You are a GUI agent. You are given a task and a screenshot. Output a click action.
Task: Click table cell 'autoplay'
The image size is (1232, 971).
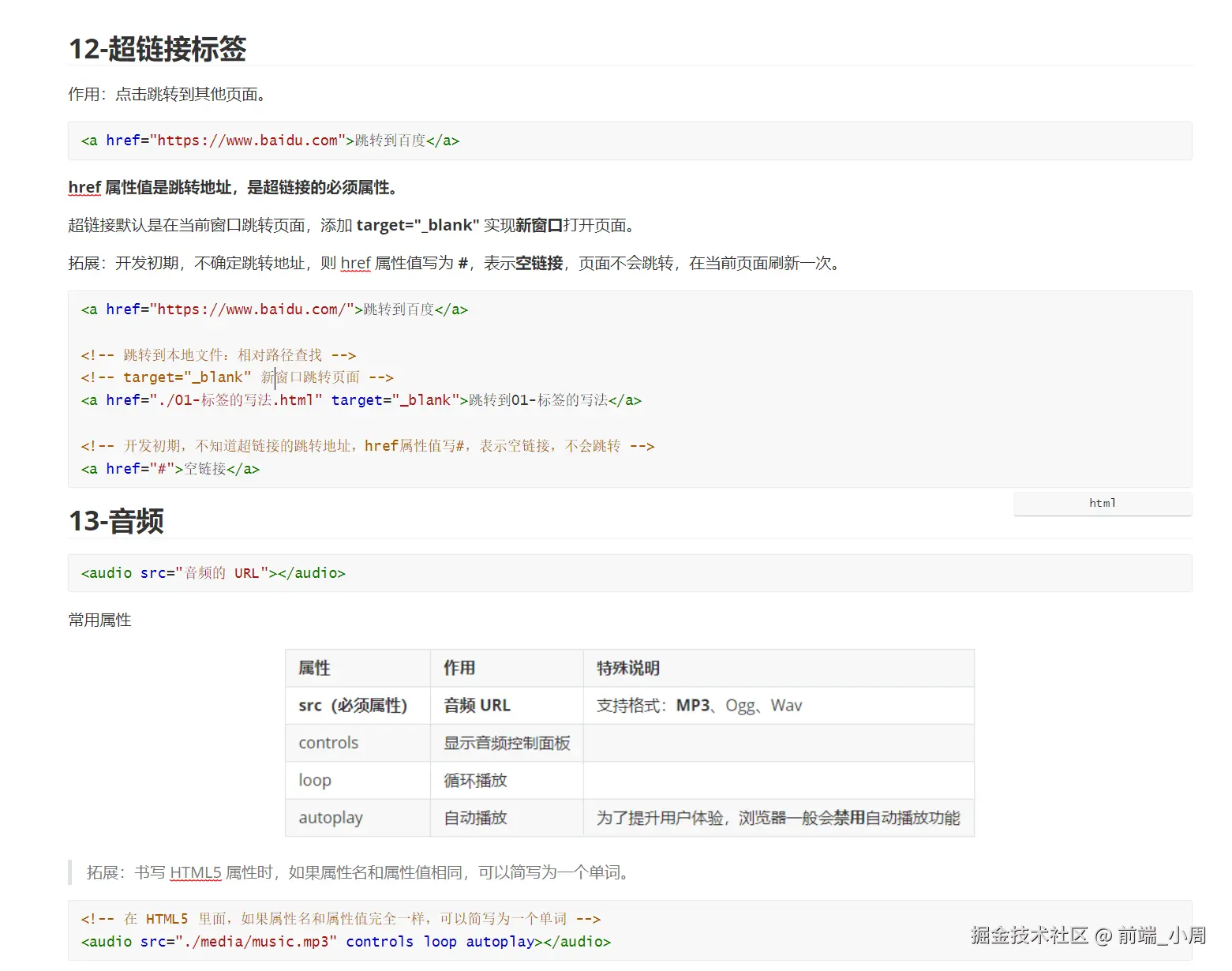[358, 817]
